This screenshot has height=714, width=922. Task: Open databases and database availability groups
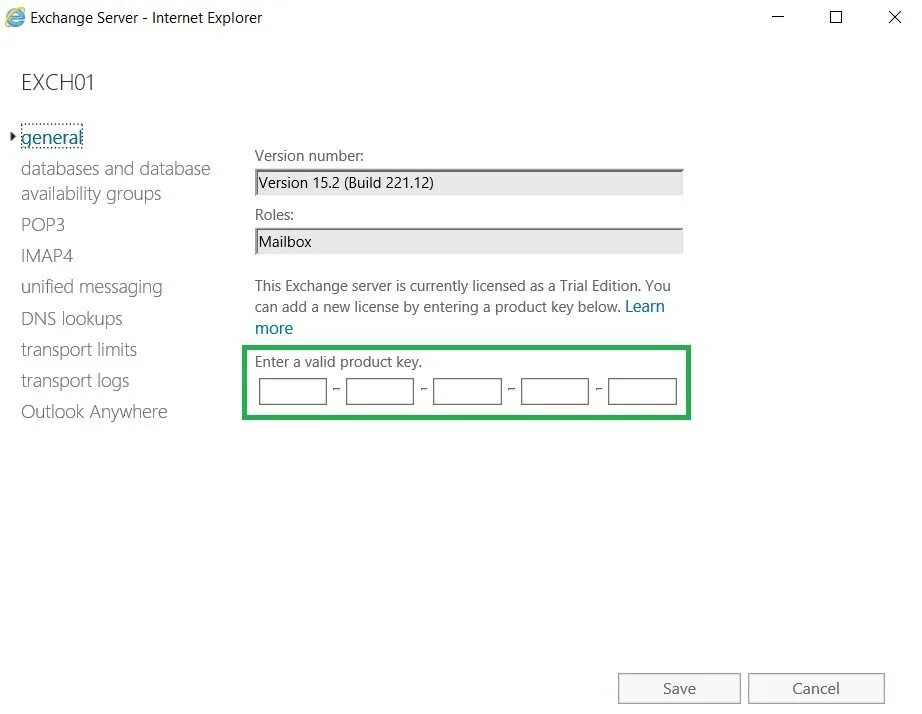[116, 181]
